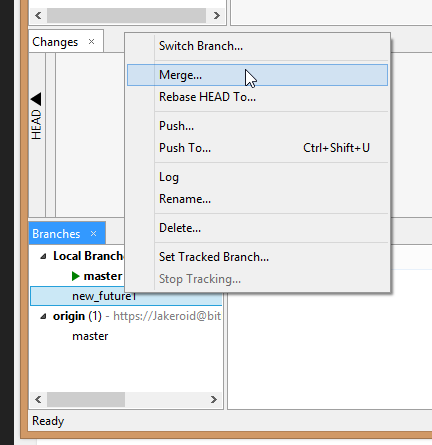
Task: Click the https://Jakeroid@bit remote URL text
Action: click(x=167, y=316)
